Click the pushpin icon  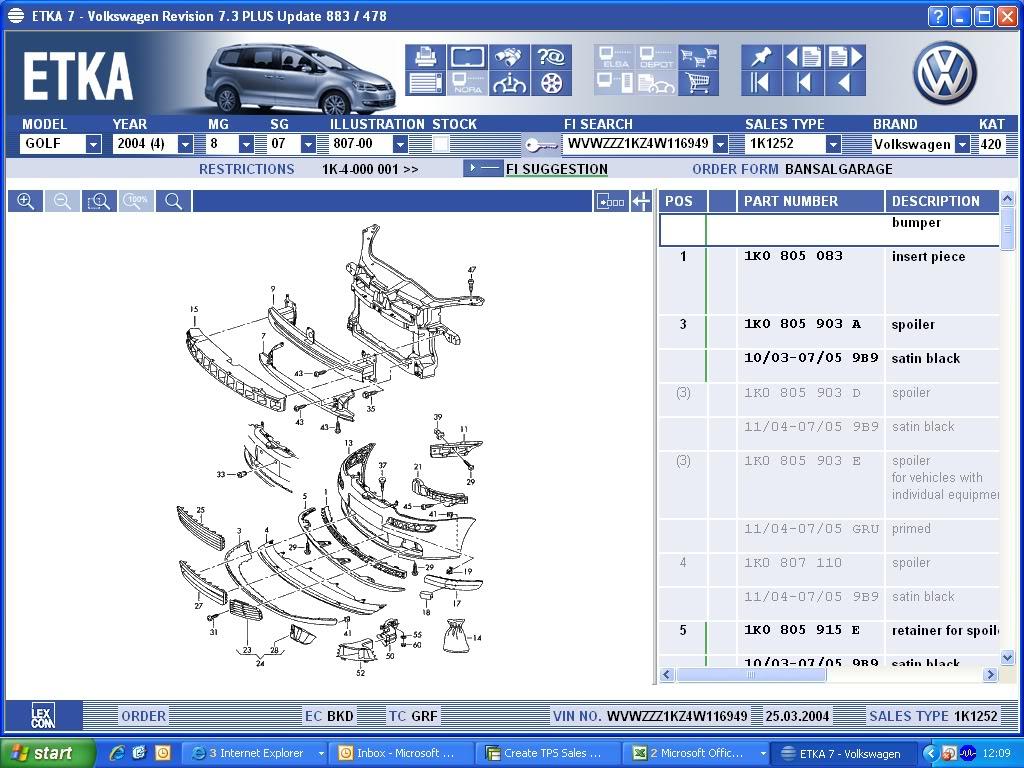click(761, 57)
